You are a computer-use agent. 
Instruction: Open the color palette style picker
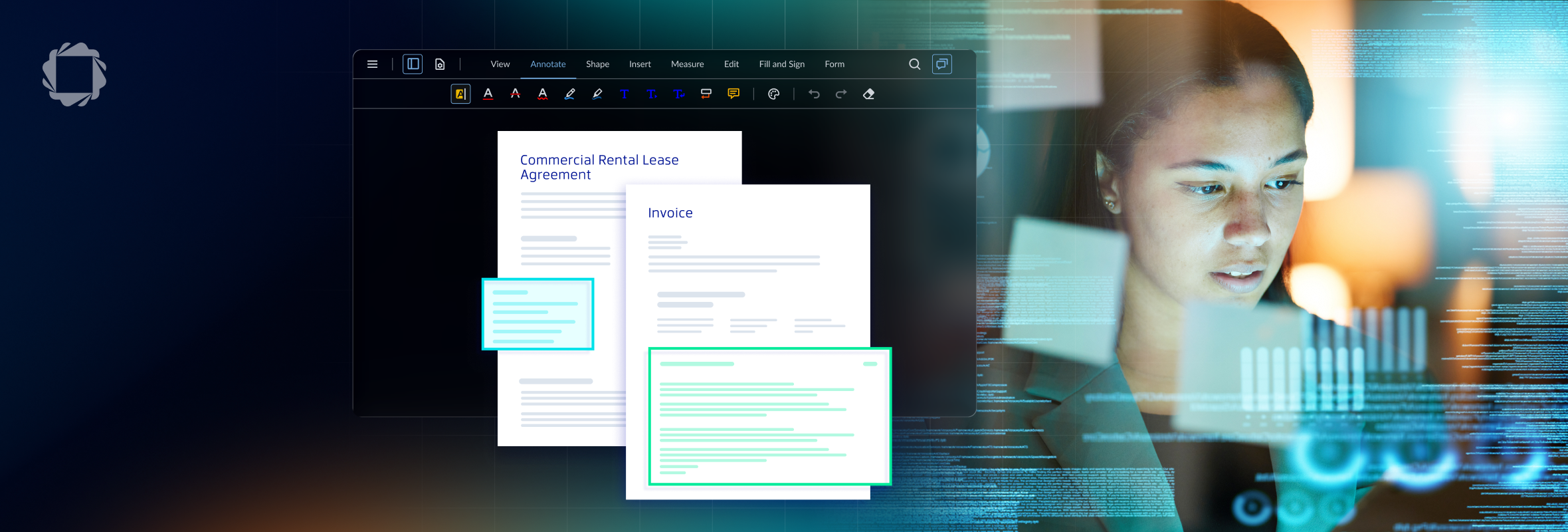click(773, 94)
